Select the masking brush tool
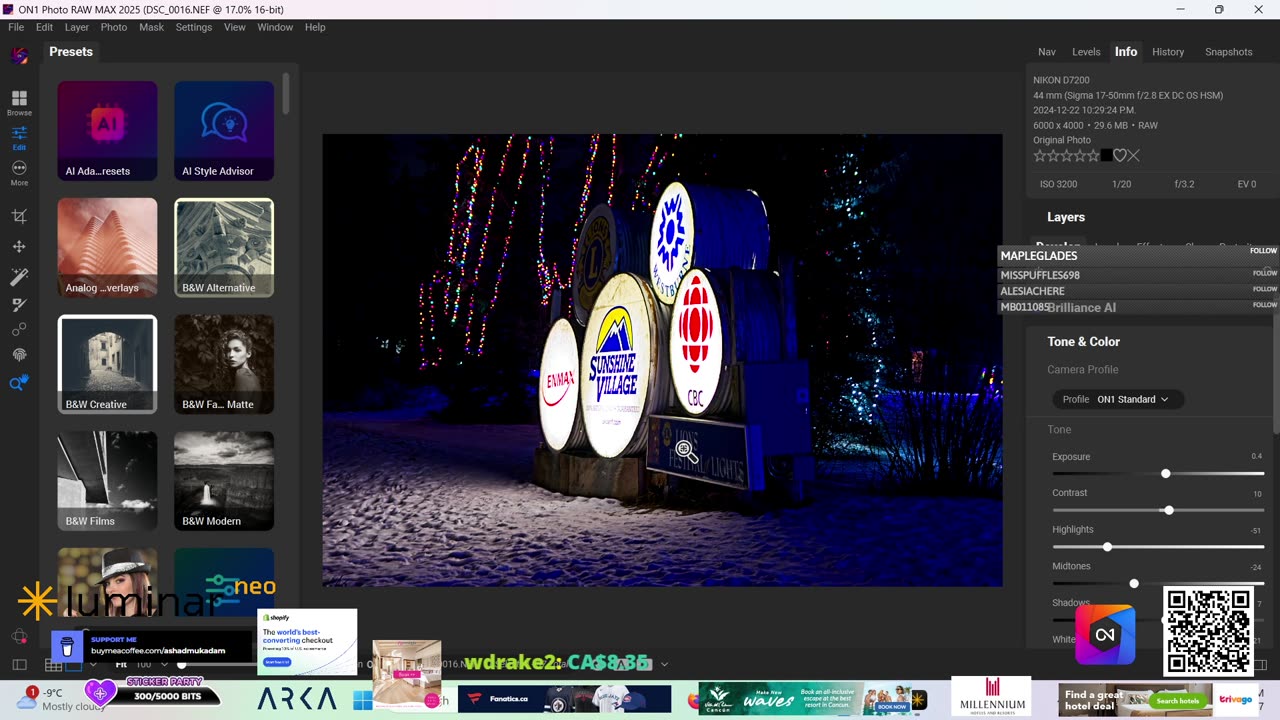This screenshot has width=1280, height=720. pyautogui.click(x=19, y=303)
